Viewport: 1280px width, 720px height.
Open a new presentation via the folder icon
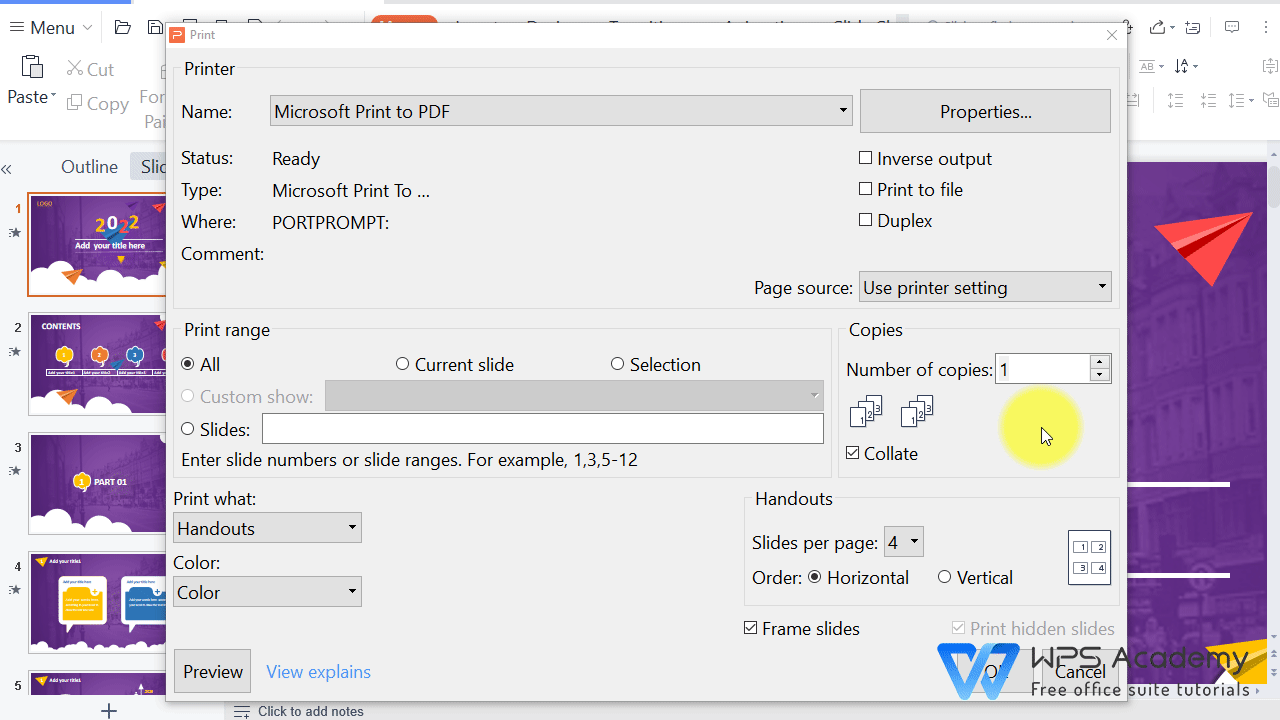[x=122, y=27]
